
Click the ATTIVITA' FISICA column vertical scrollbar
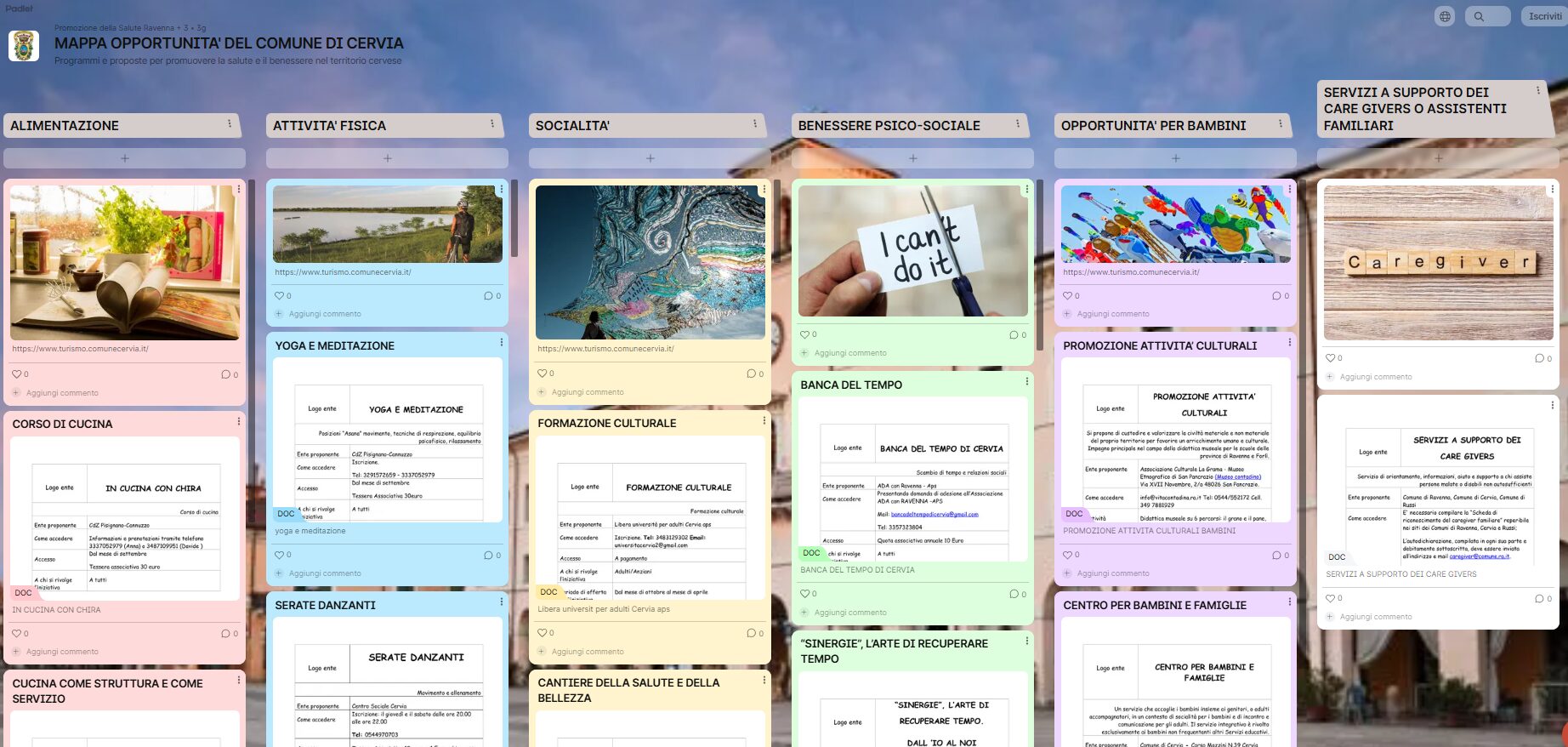[x=514, y=218]
